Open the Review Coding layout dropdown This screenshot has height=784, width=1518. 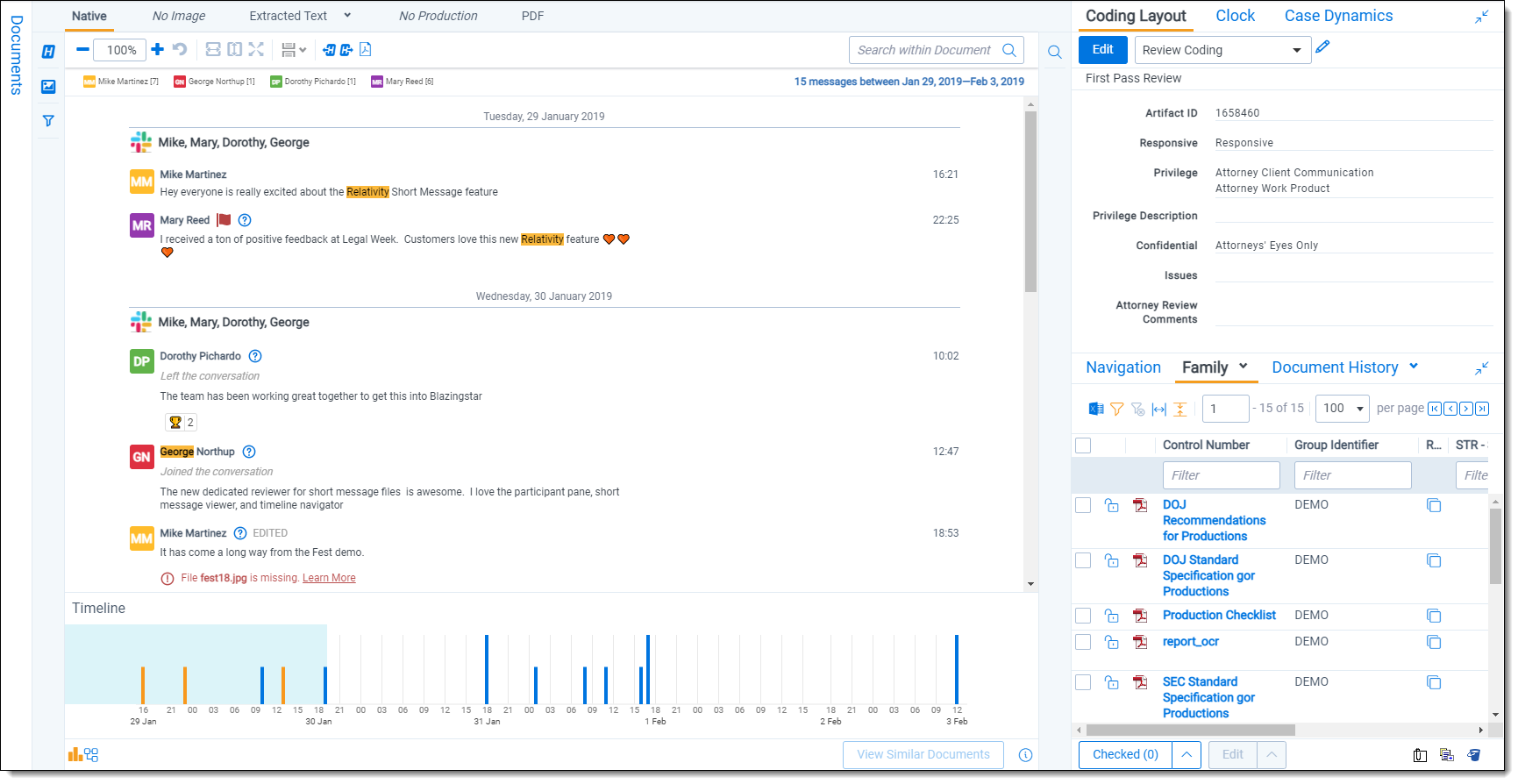(1222, 50)
